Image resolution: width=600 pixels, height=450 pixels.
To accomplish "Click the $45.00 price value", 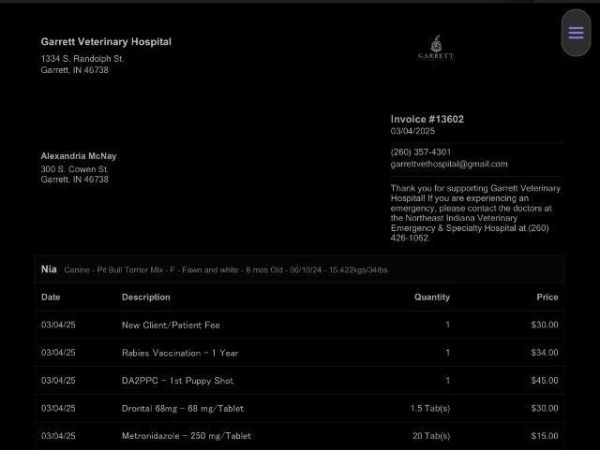I will click(x=545, y=381).
